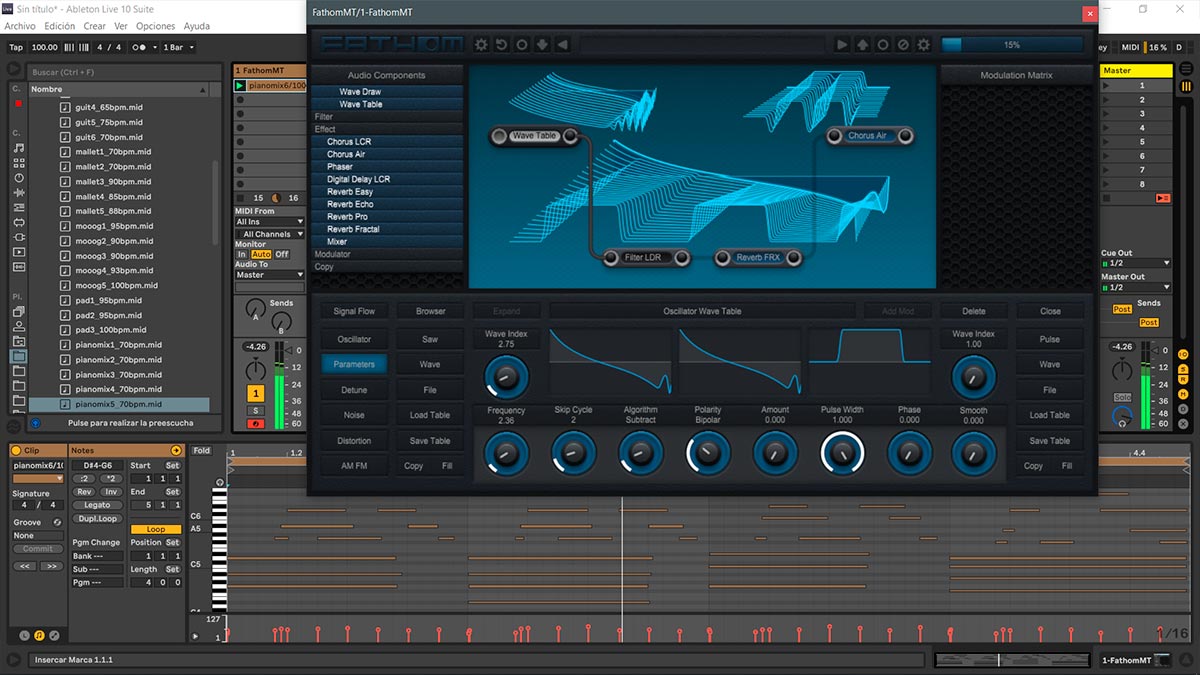Click the Fathom 15% volume bar

coord(1012,45)
